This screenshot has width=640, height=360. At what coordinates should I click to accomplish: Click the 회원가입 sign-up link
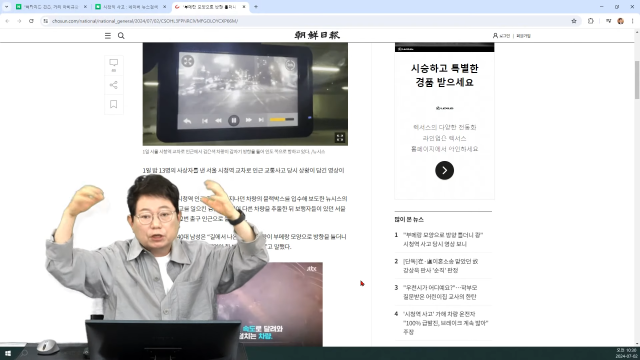(x=523, y=36)
